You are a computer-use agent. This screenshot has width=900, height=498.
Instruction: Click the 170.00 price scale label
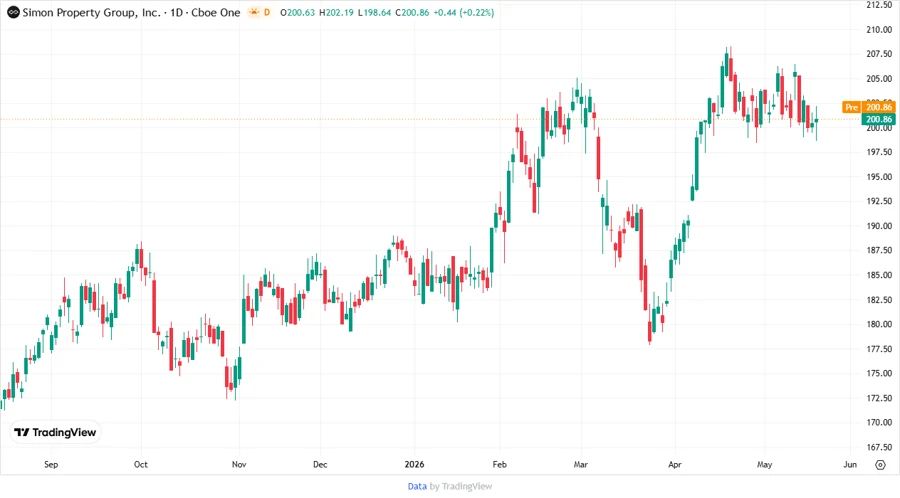pyautogui.click(x=879, y=422)
